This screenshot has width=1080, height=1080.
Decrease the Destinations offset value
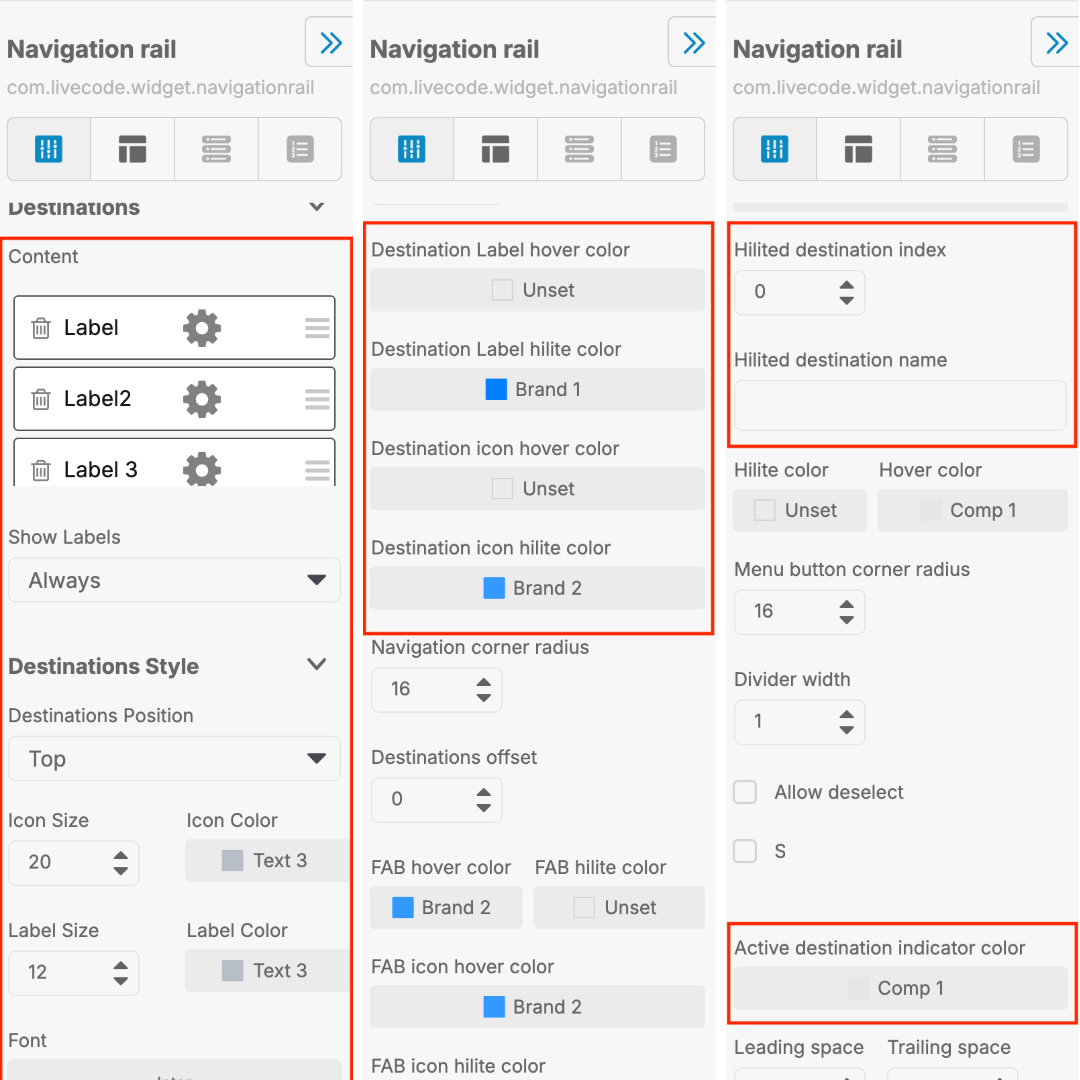click(x=484, y=807)
